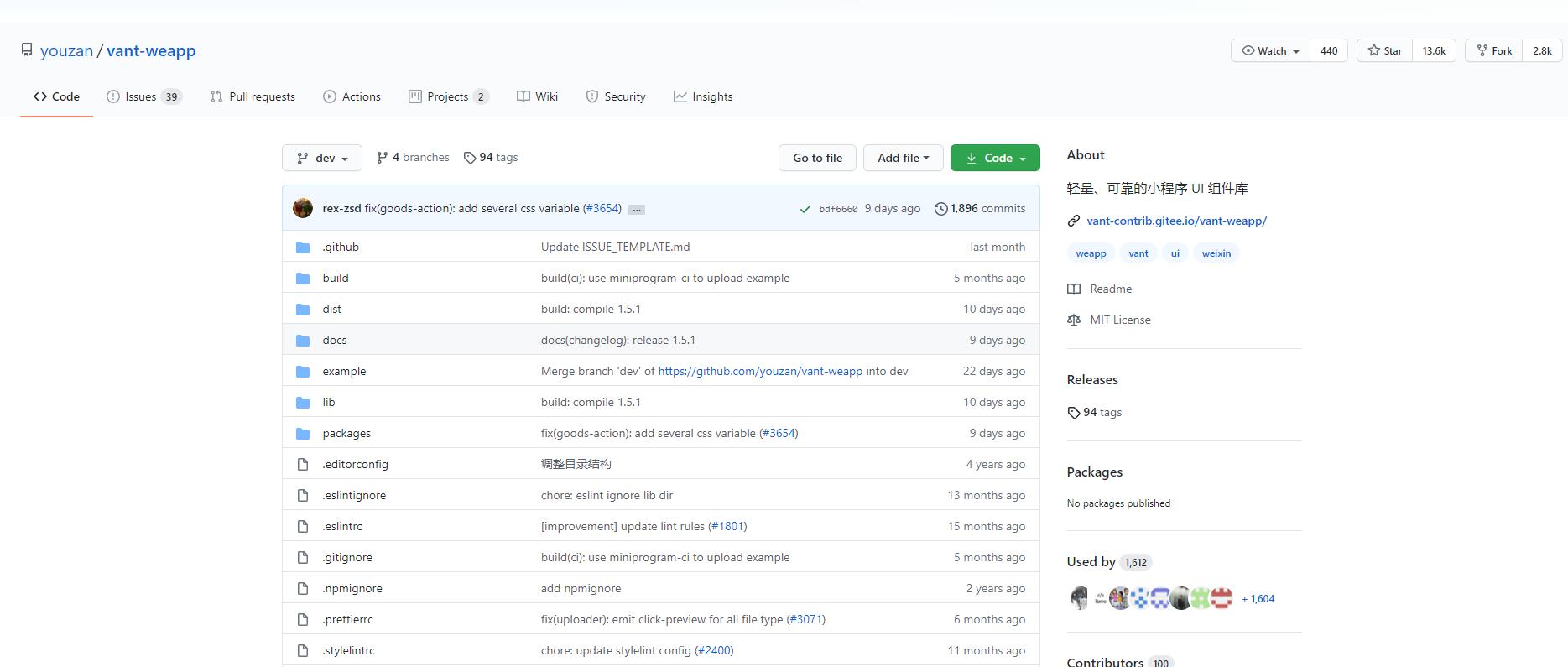Open the dev branch dropdown

(322, 158)
